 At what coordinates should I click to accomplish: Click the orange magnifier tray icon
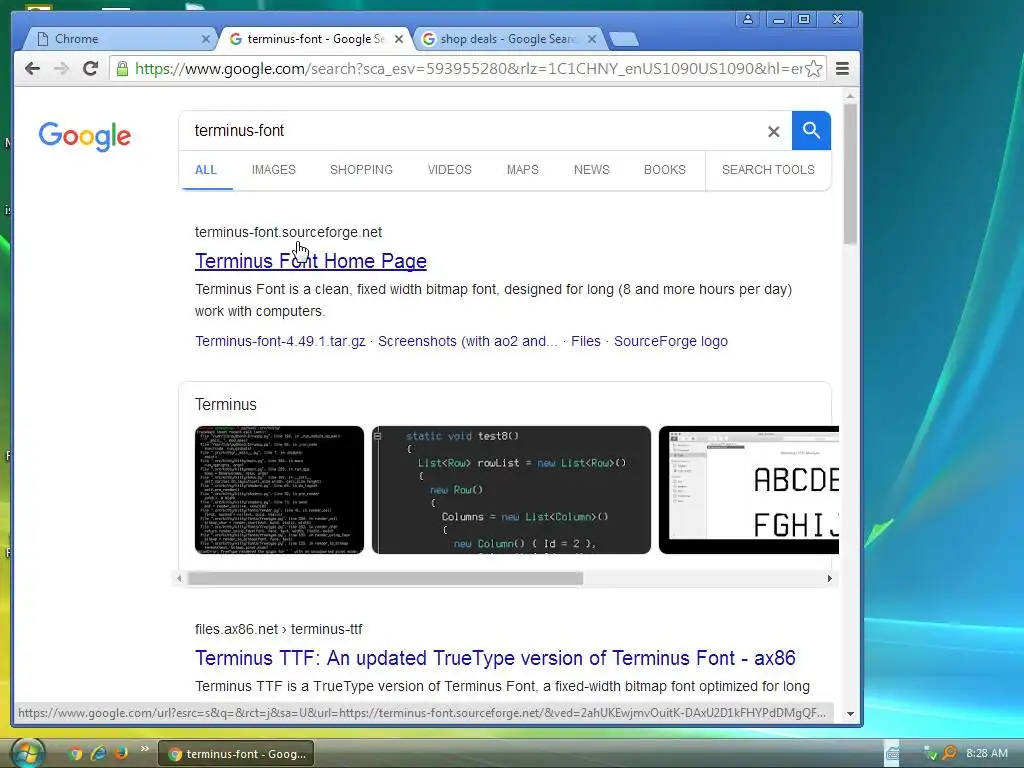click(949, 754)
